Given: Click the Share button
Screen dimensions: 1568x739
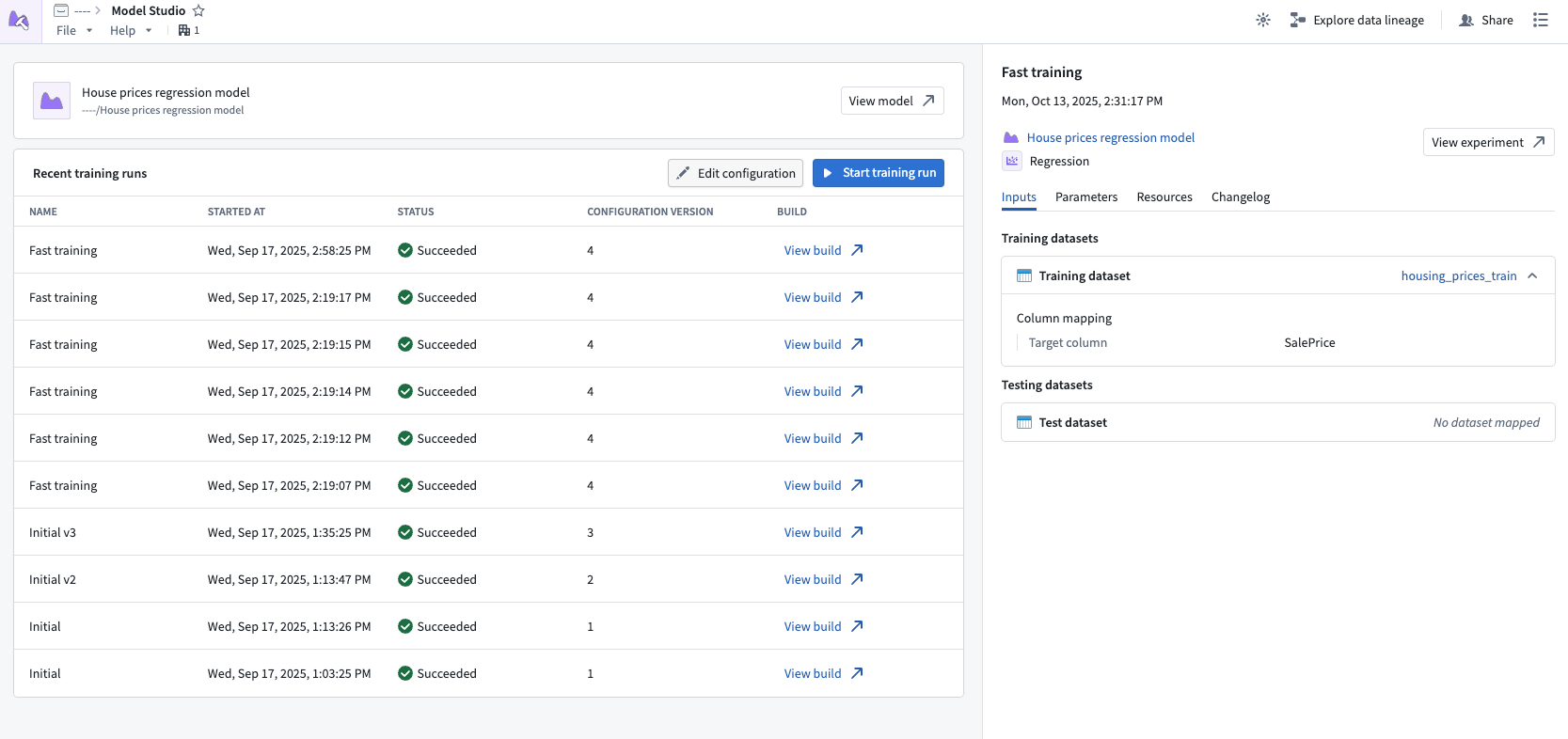Looking at the screenshot, I should [1486, 20].
